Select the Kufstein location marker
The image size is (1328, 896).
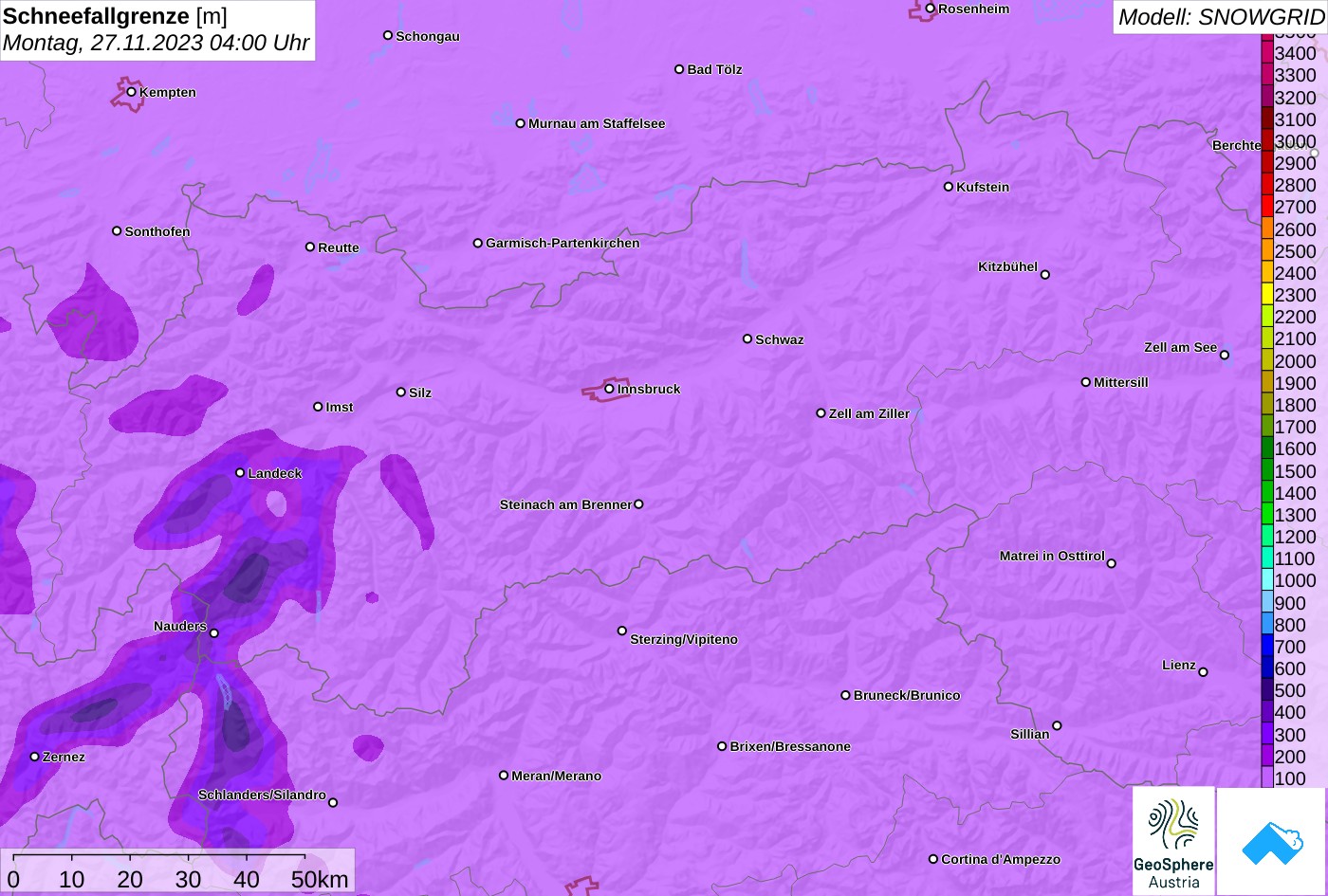949,187
